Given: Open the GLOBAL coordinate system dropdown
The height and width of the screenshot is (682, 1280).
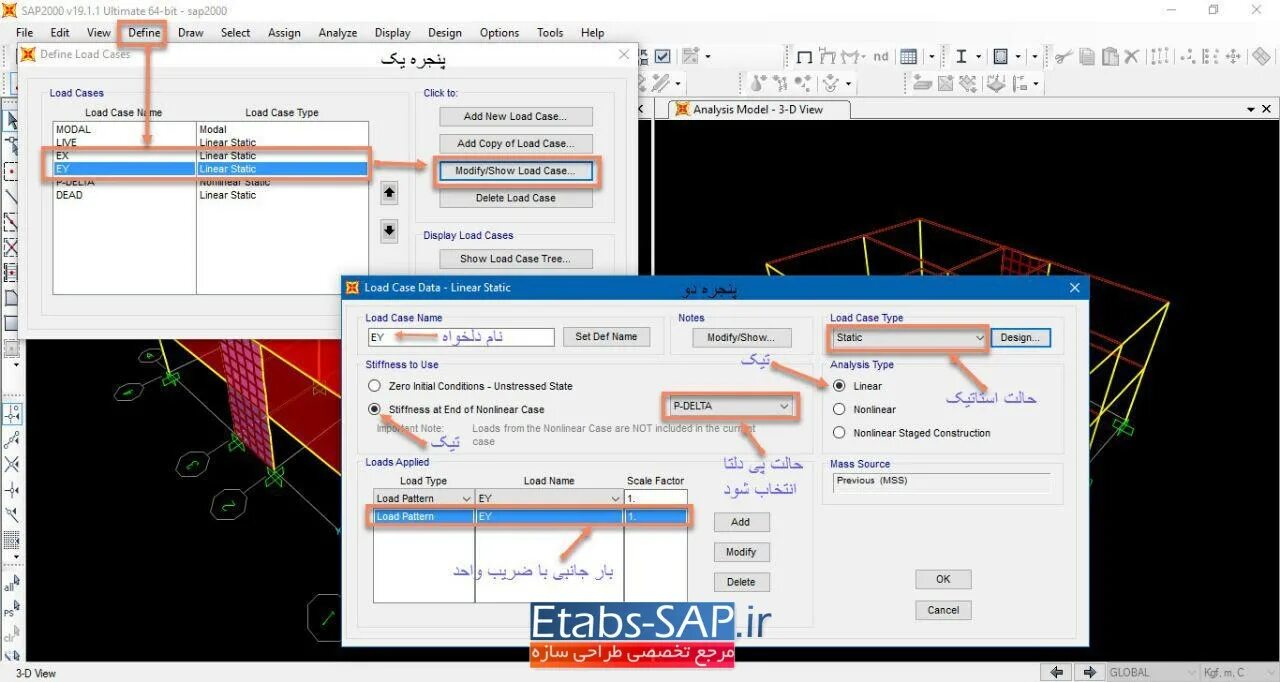Looking at the screenshot, I should 1189,673.
